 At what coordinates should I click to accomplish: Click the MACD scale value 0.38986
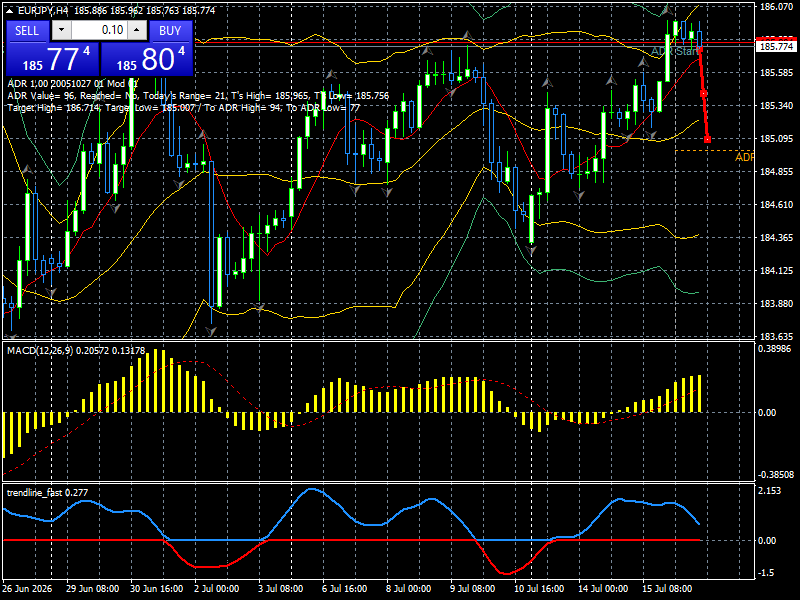coord(774,348)
